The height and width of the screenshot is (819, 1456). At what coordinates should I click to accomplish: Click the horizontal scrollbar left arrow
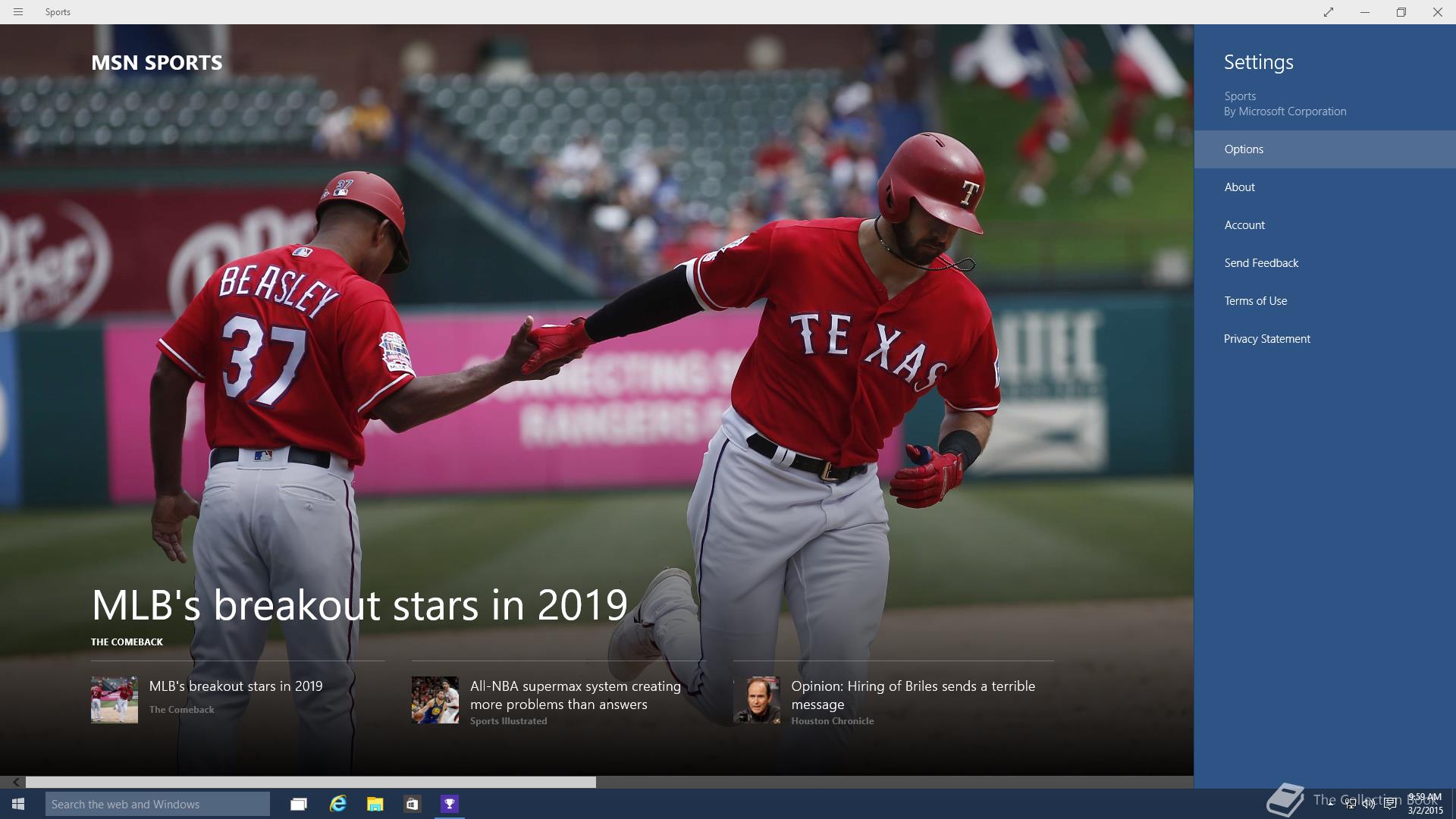pyautogui.click(x=16, y=782)
